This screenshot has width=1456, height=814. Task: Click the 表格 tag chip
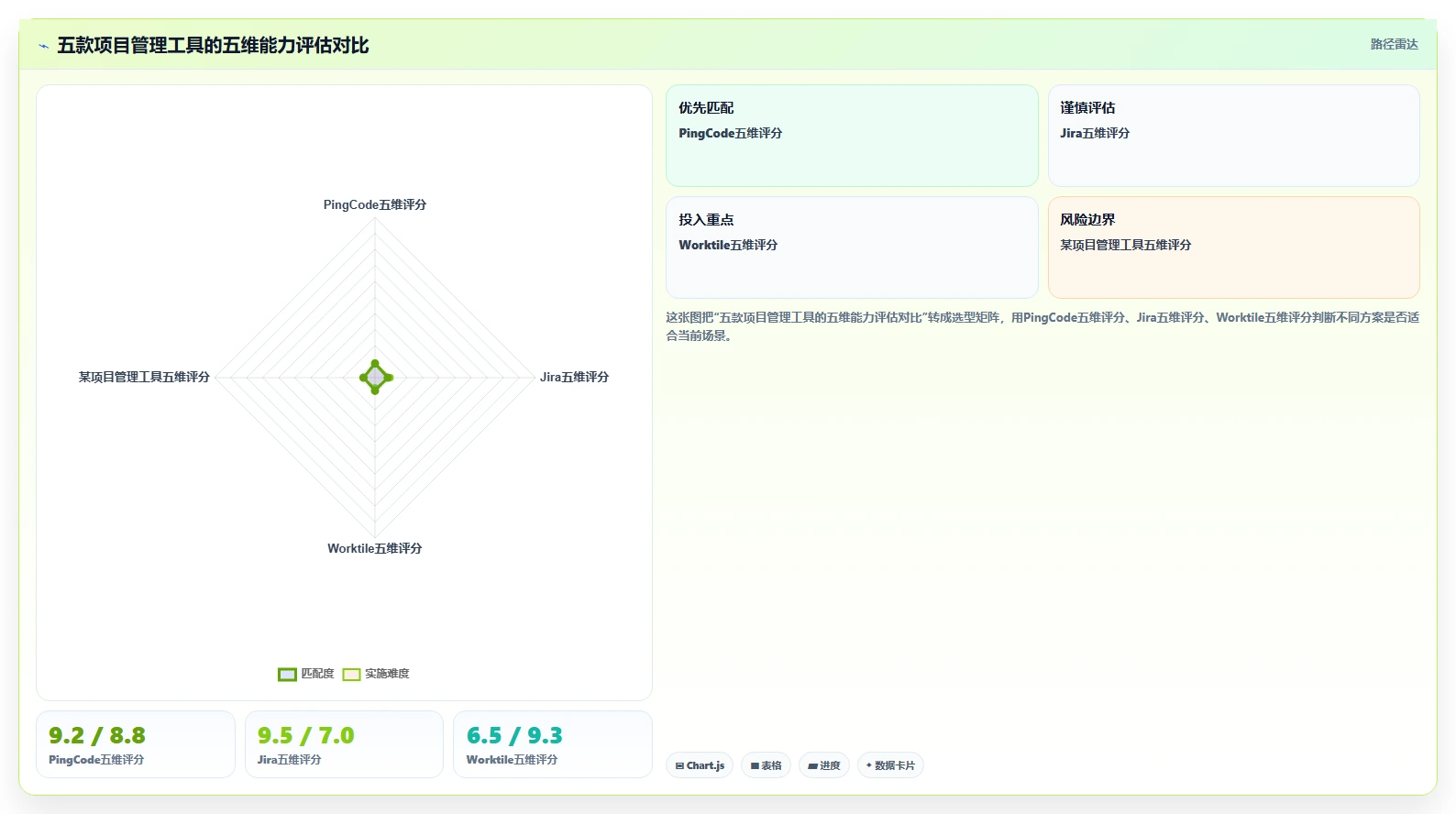pos(766,765)
